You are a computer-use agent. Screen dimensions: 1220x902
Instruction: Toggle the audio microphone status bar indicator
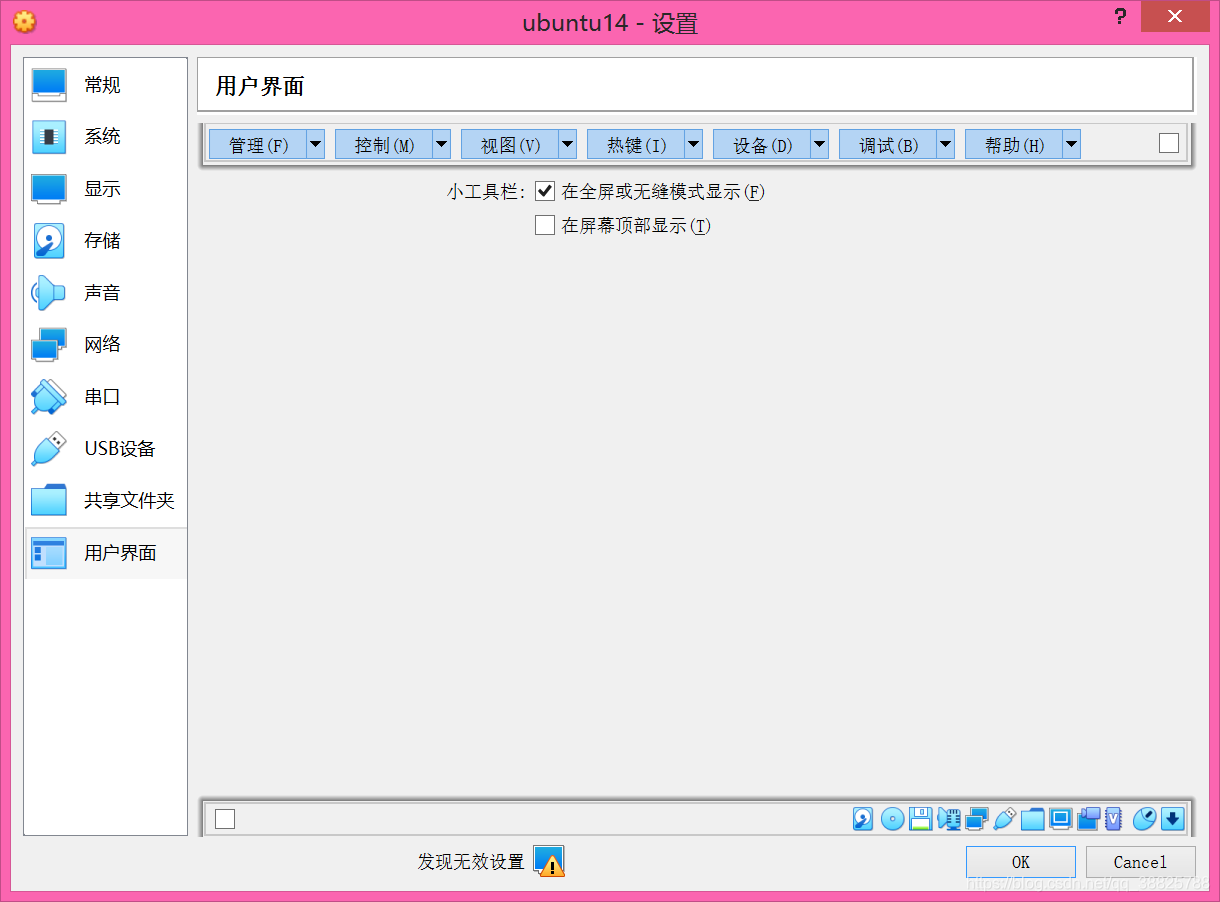coord(948,819)
